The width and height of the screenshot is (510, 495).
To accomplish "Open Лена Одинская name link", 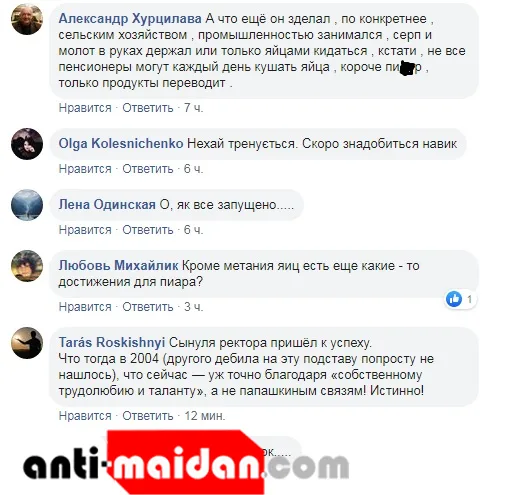I will [x=107, y=204].
